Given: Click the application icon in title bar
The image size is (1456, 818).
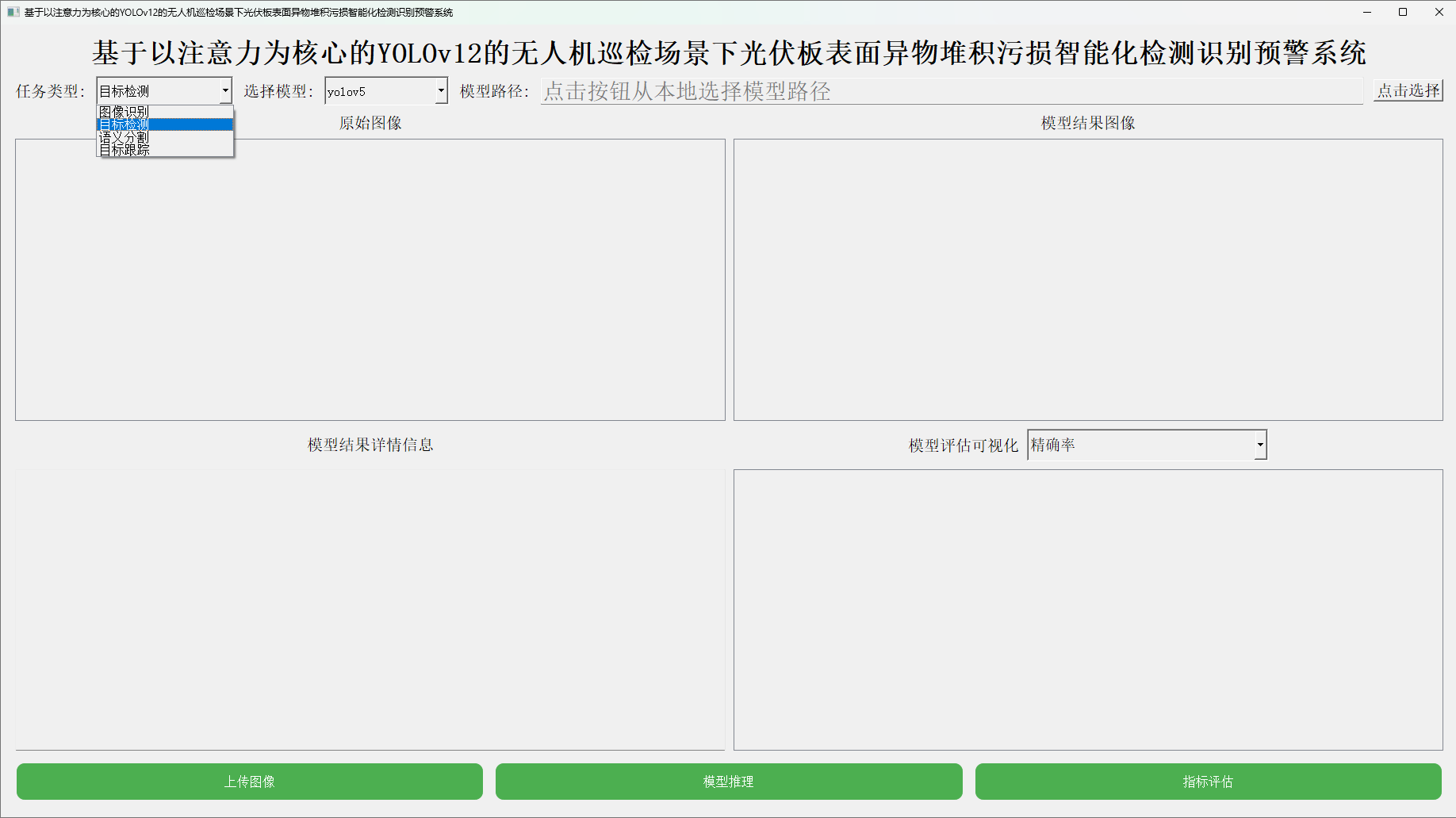Looking at the screenshot, I should pyautogui.click(x=13, y=12).
